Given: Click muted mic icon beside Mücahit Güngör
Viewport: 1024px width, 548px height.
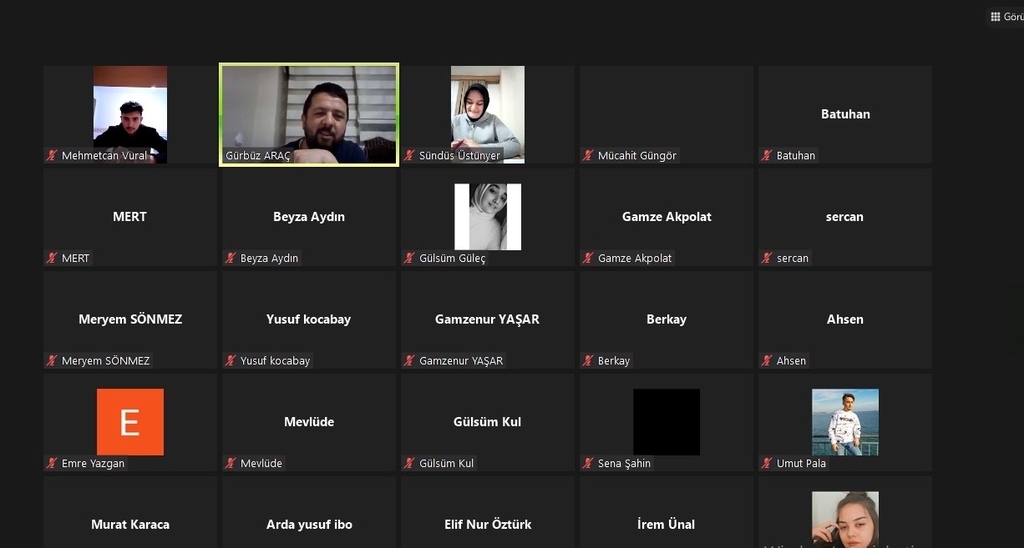Looking at the screenshot, I should pos(589,156).
